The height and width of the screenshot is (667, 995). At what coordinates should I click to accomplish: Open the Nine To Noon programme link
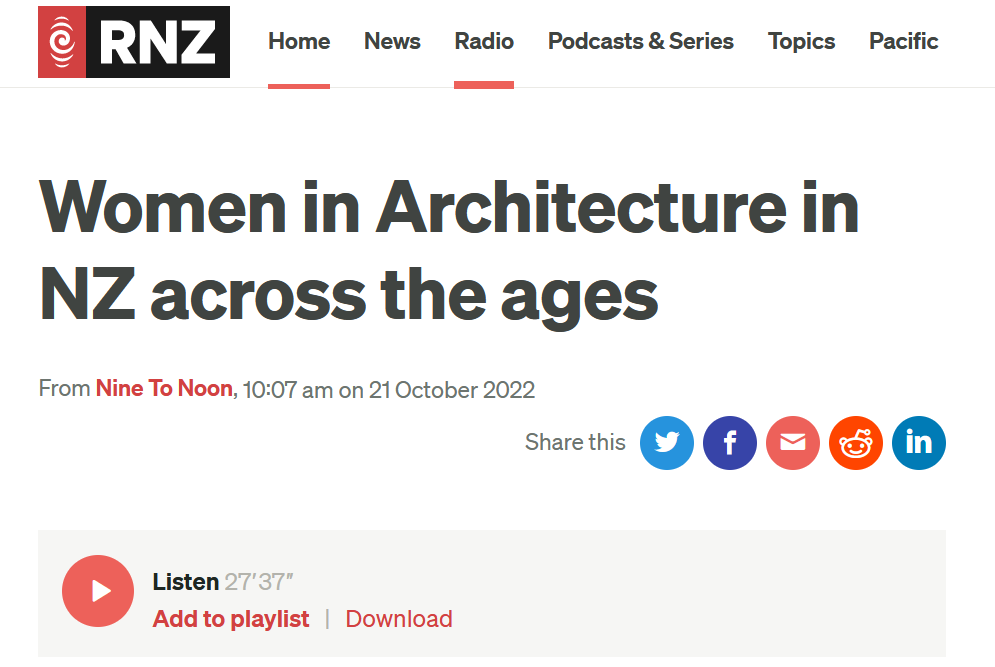tap(164, 388)
